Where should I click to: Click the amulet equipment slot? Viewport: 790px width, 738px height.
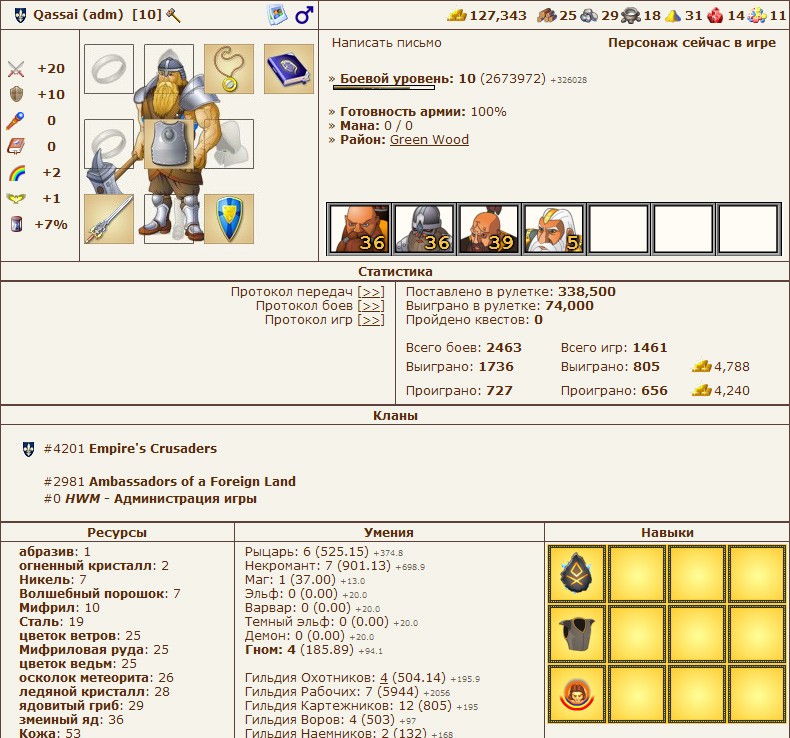tap(229, 69)
